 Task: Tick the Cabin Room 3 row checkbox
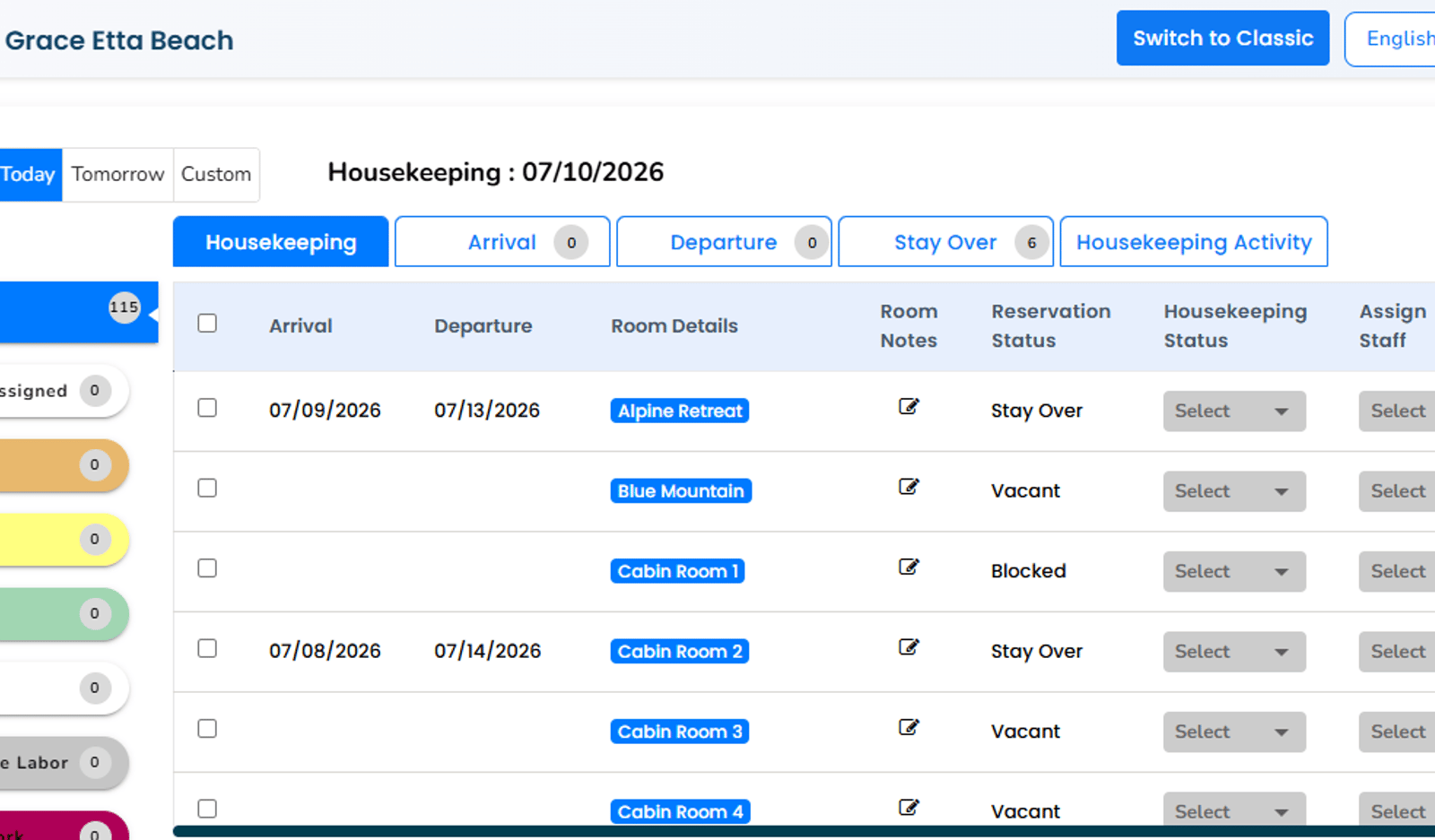pyautogui.click(x=207, y=729)
